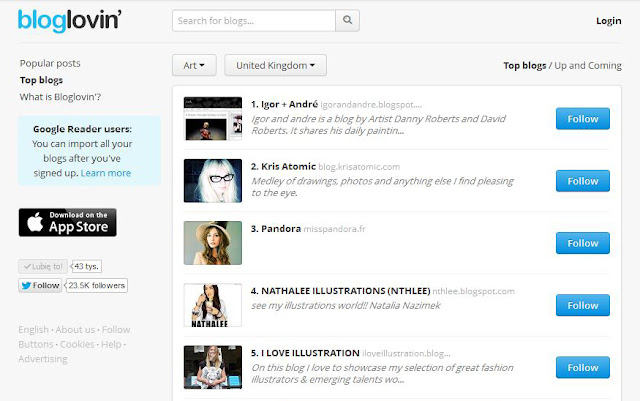Open the Pandora blog thumbnail

213,243
